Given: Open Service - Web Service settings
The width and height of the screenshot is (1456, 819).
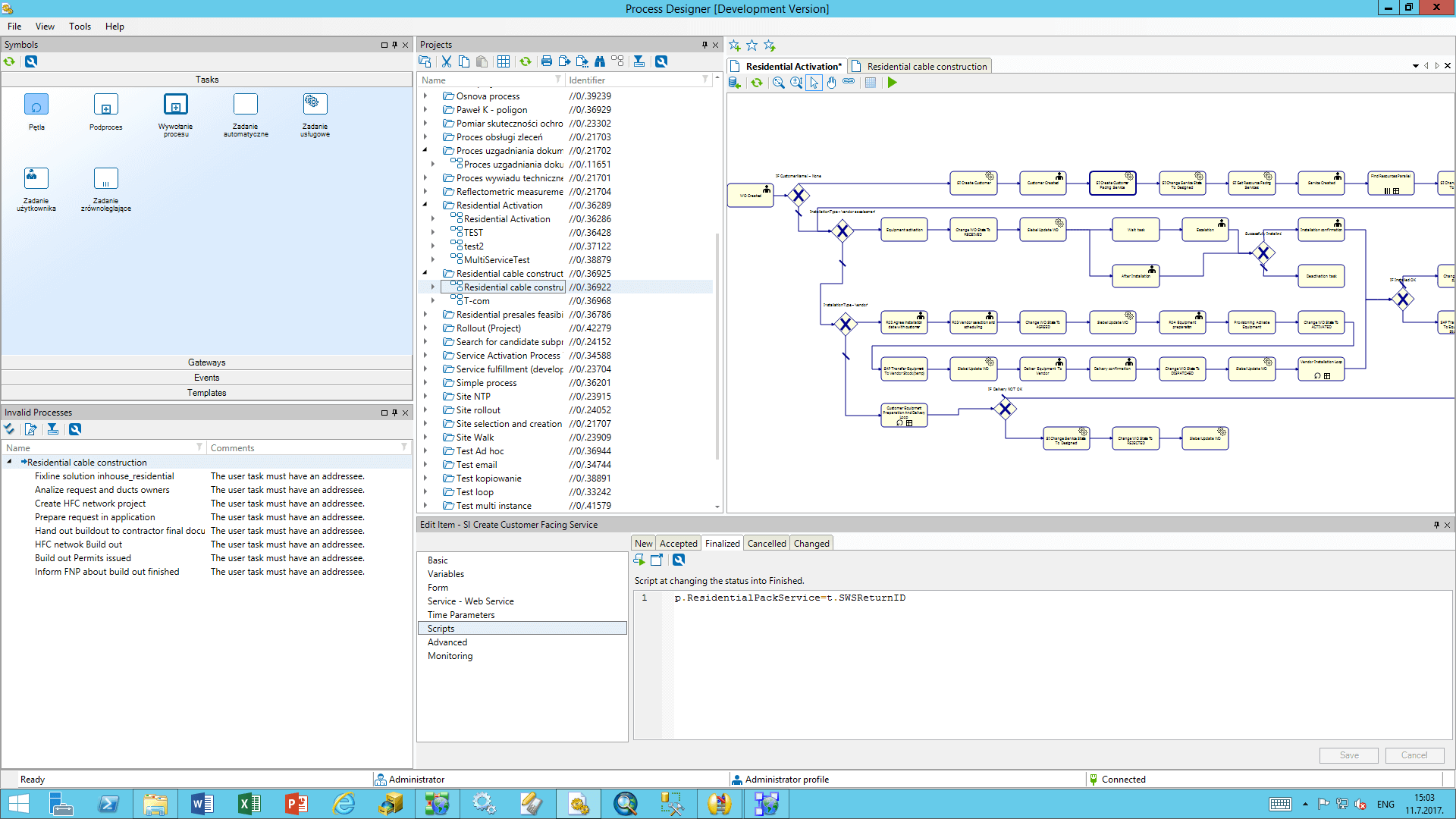Looking at the screenshot, I should [x=470, y=601].
